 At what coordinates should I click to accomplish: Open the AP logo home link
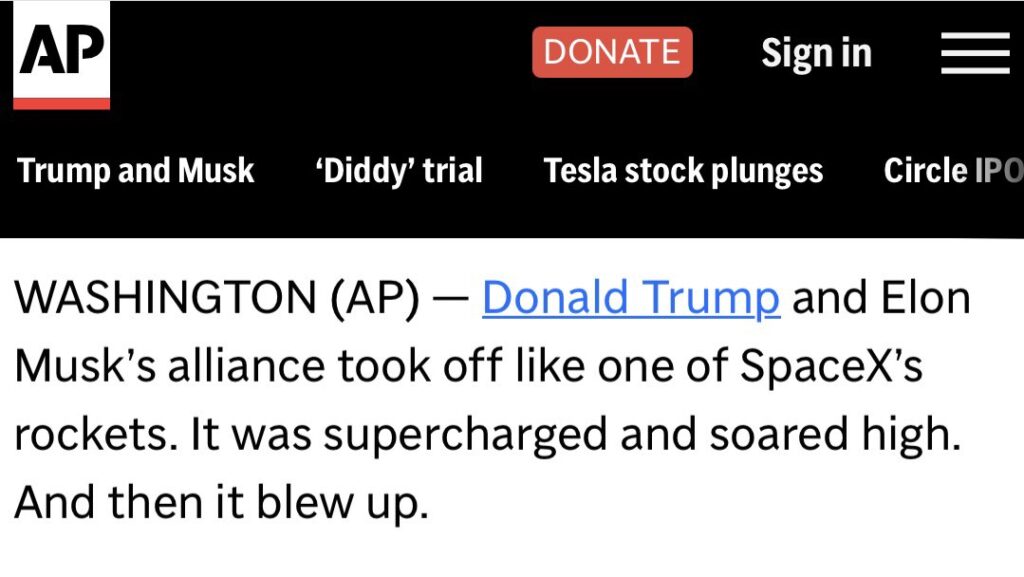61,55
